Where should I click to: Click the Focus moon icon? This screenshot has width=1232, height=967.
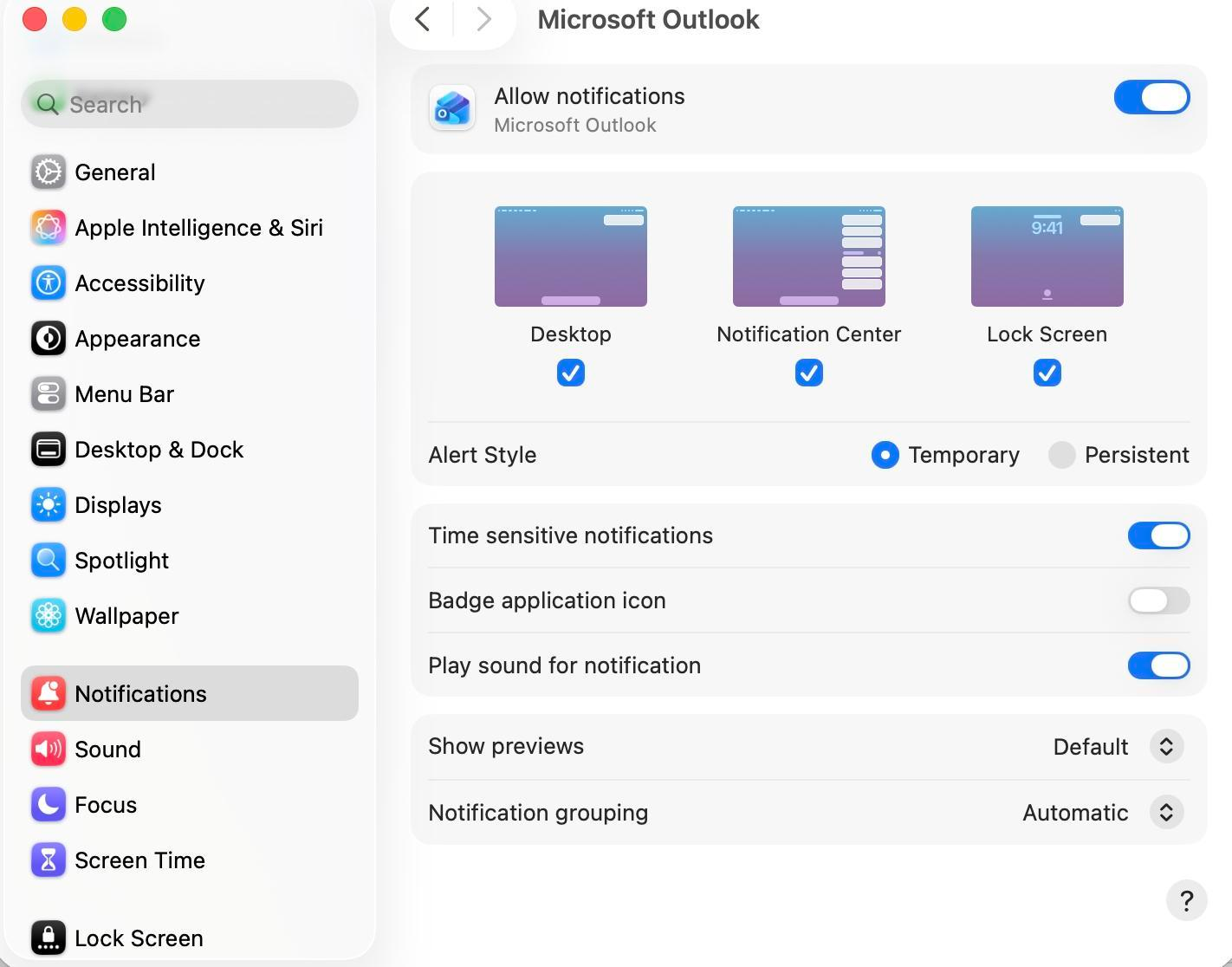point(49,805)
